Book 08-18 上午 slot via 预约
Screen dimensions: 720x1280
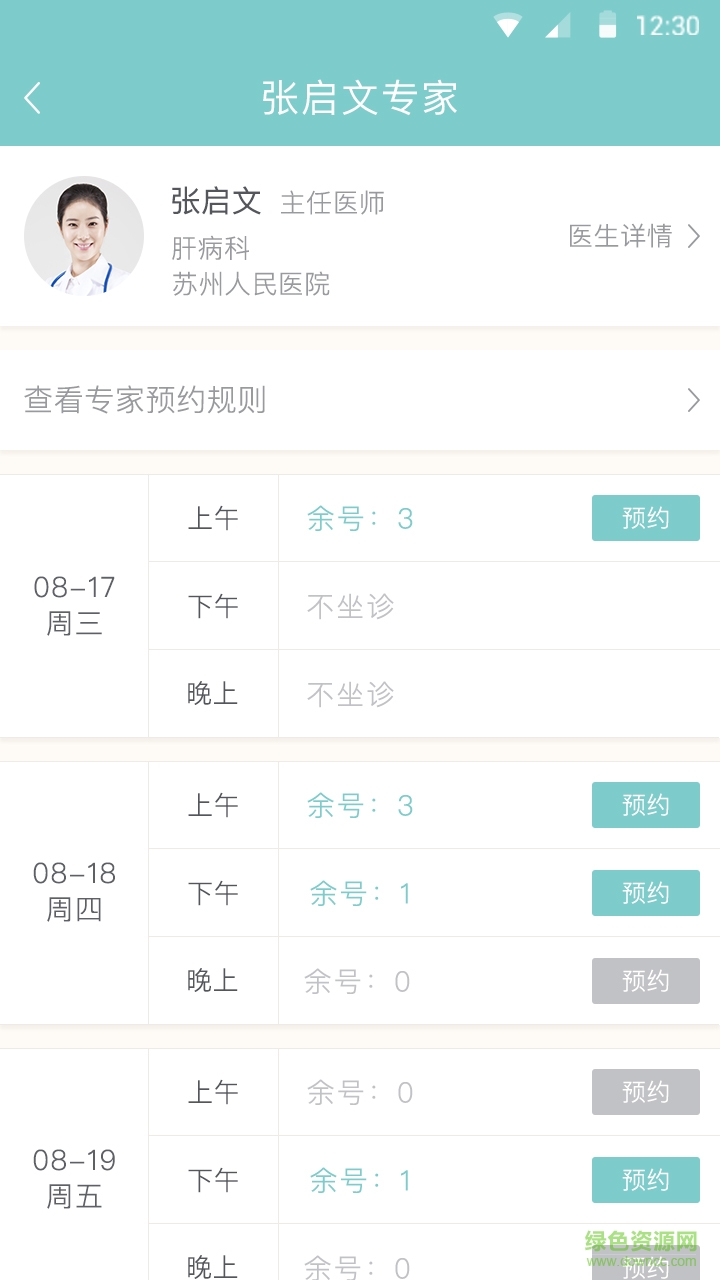click(x=645, y=805)
